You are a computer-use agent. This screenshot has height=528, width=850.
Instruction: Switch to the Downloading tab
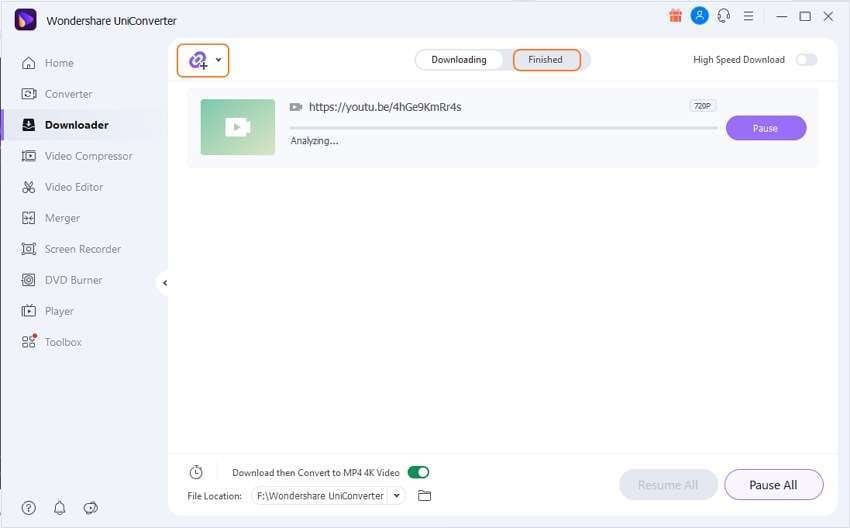459,60
